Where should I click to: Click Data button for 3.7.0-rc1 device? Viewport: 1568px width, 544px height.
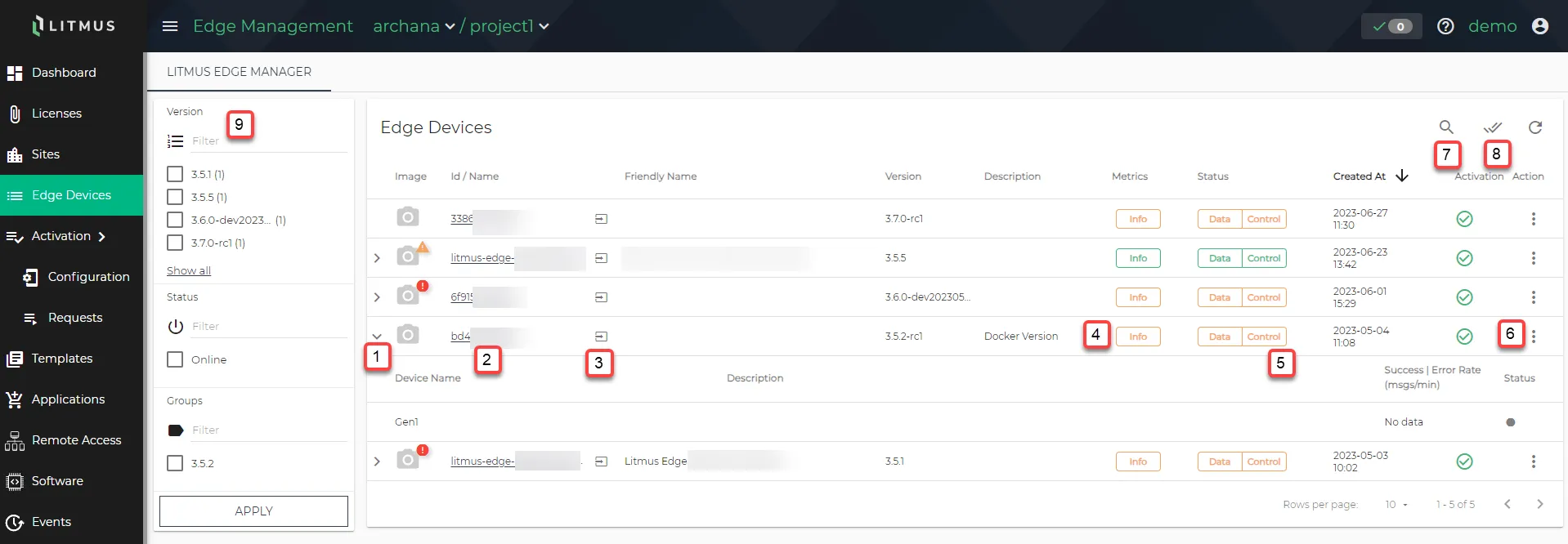pos(1220,219)
